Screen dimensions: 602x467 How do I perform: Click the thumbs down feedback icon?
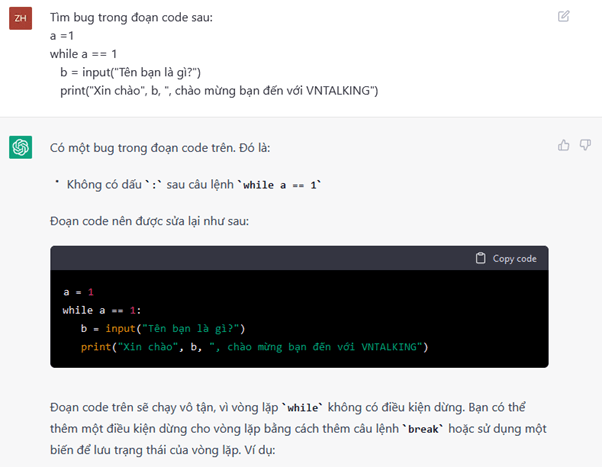[585, 146]
